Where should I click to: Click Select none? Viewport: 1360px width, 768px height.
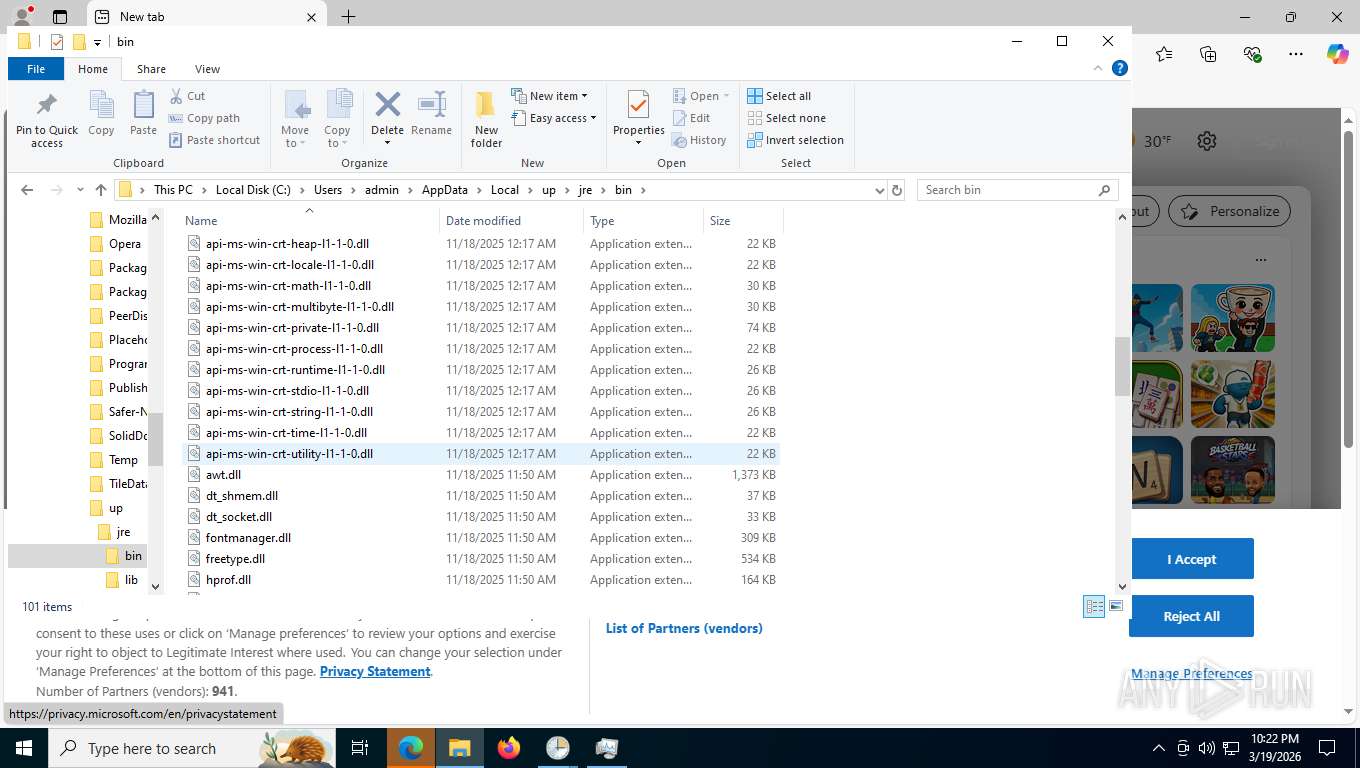787,118
